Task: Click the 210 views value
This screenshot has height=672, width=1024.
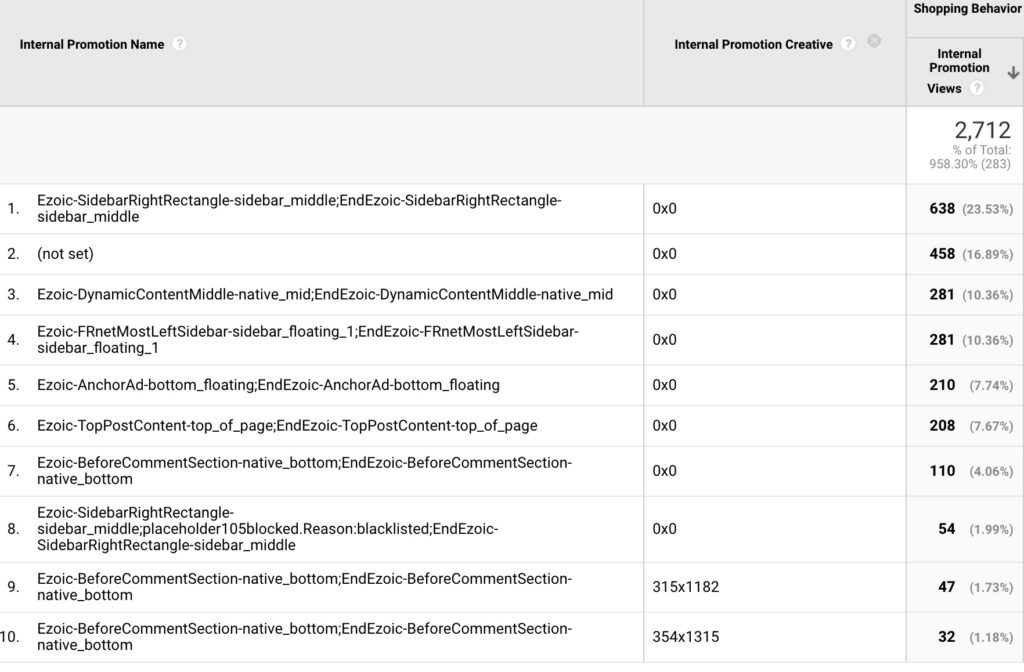Action: click(x=942, y=385)
